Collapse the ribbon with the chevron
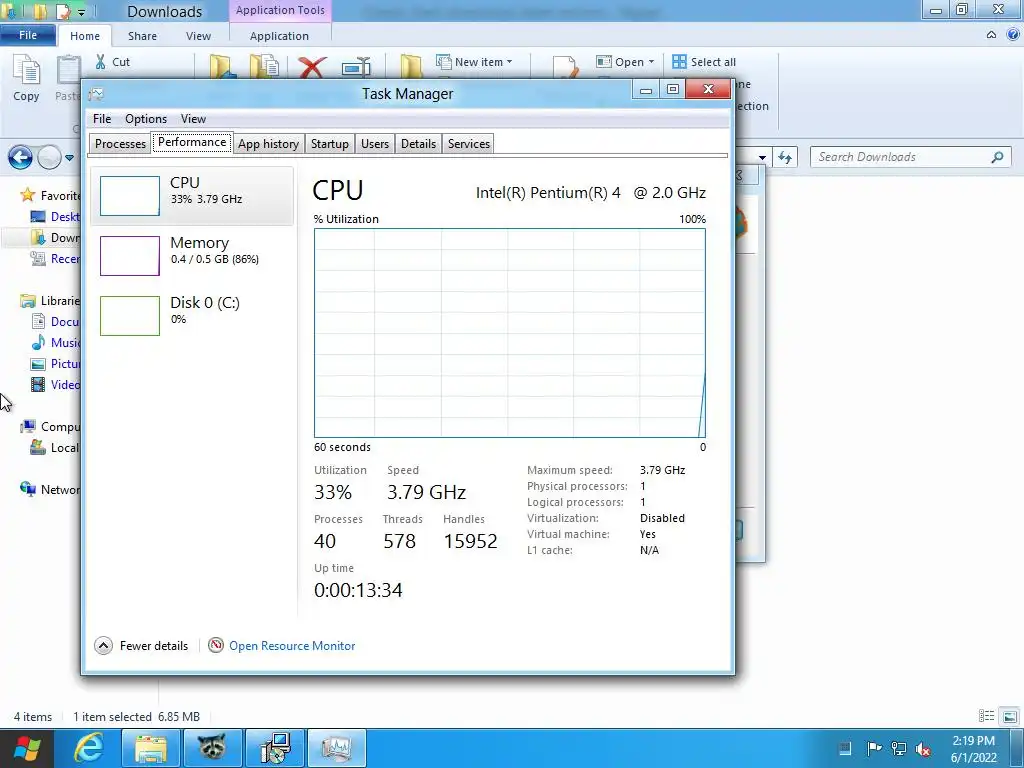 point(991,35)
